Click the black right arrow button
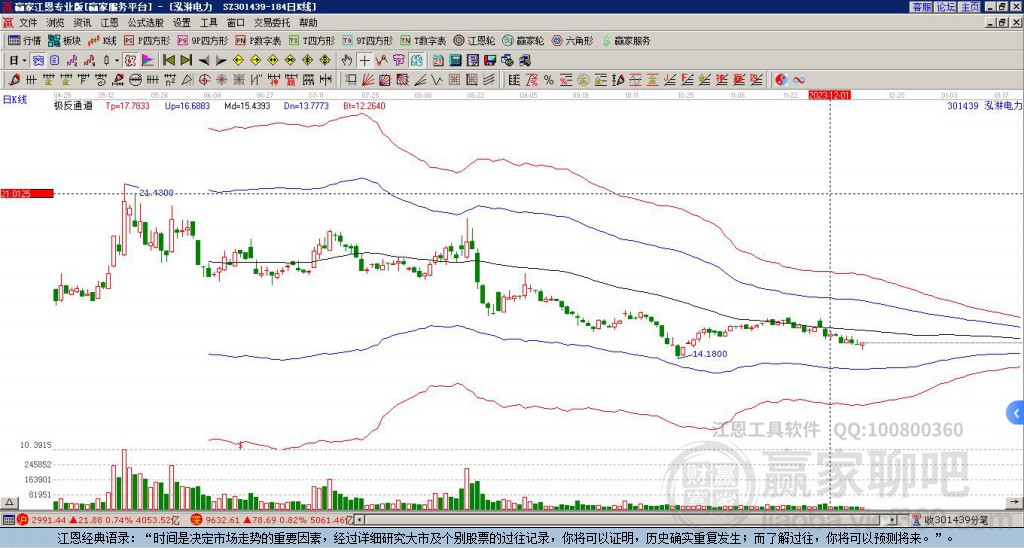This screenshot has width=1024, height=548. pos(221,61)
